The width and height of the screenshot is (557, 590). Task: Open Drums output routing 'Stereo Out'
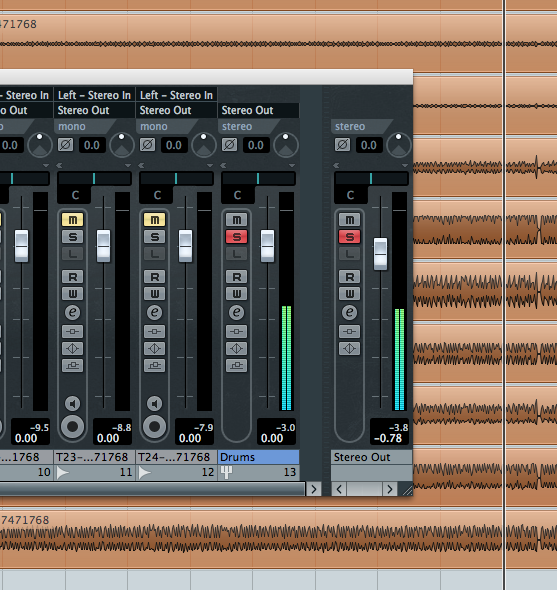click(259, 110)
